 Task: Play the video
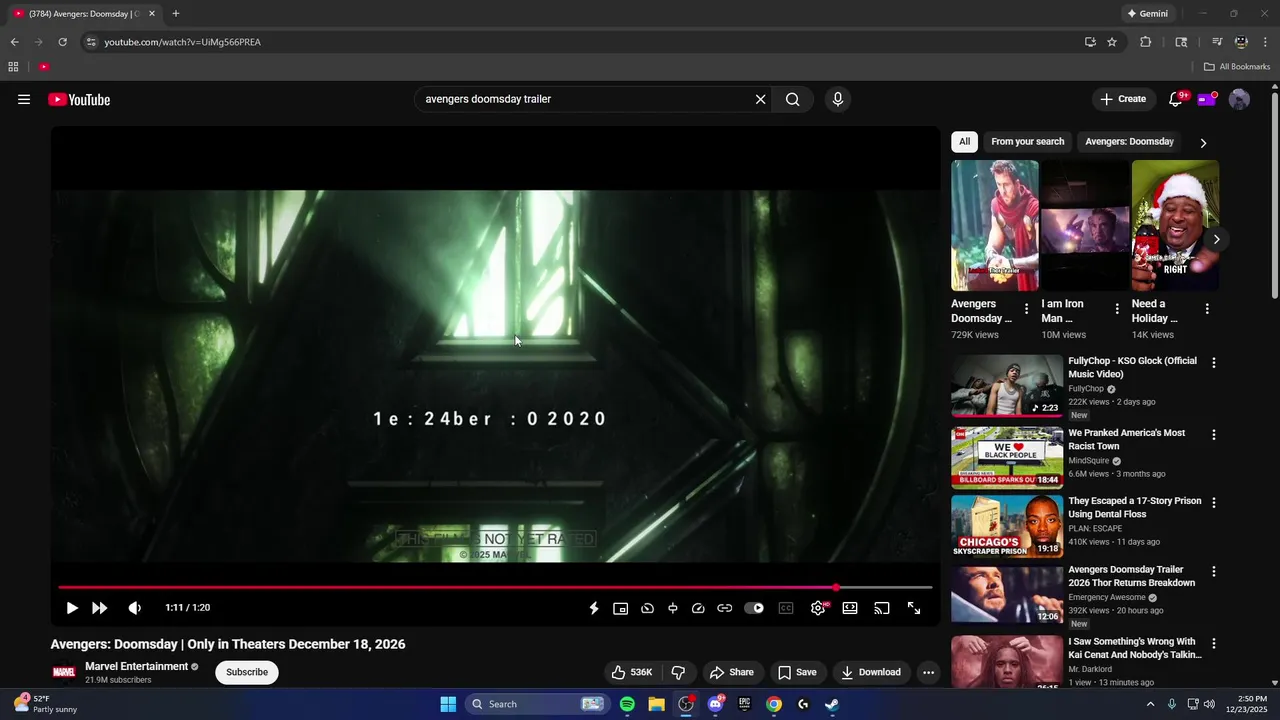[x=72, y=608]
